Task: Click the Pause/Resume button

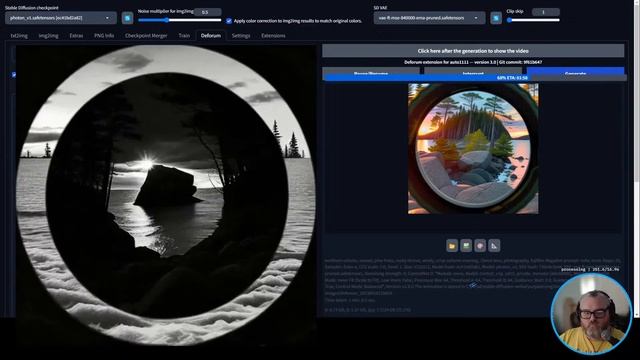Action: click(x=371, y=71)
